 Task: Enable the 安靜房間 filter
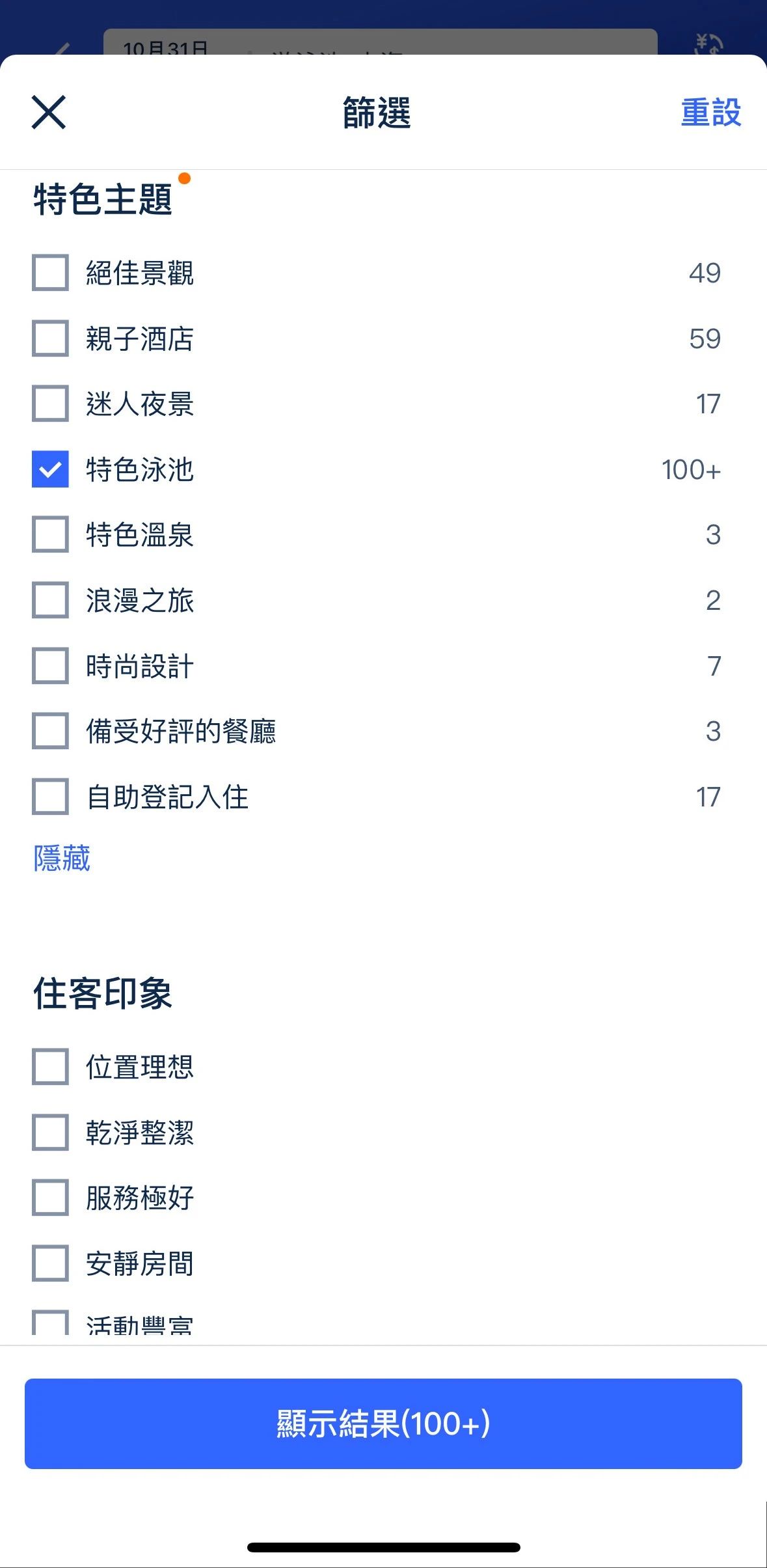[50, 1263]
